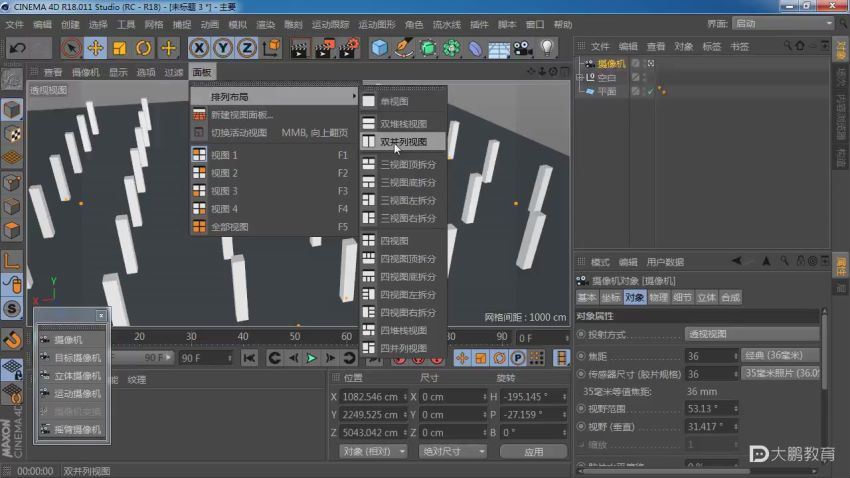
Task: Open the floor environment icon
Action: 499,48
